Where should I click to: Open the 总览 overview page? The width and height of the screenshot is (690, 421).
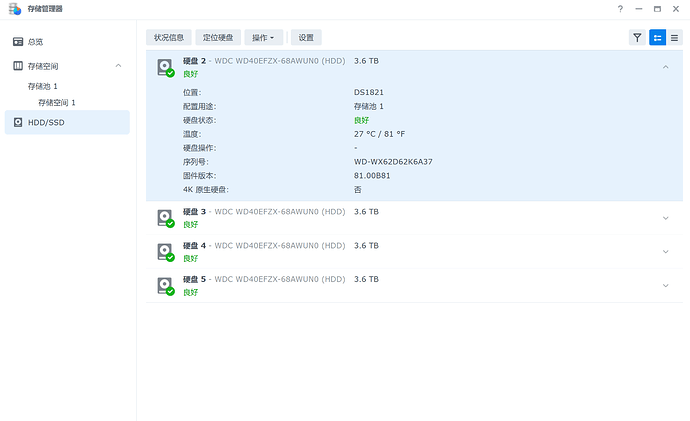click(x=35, y=42)
